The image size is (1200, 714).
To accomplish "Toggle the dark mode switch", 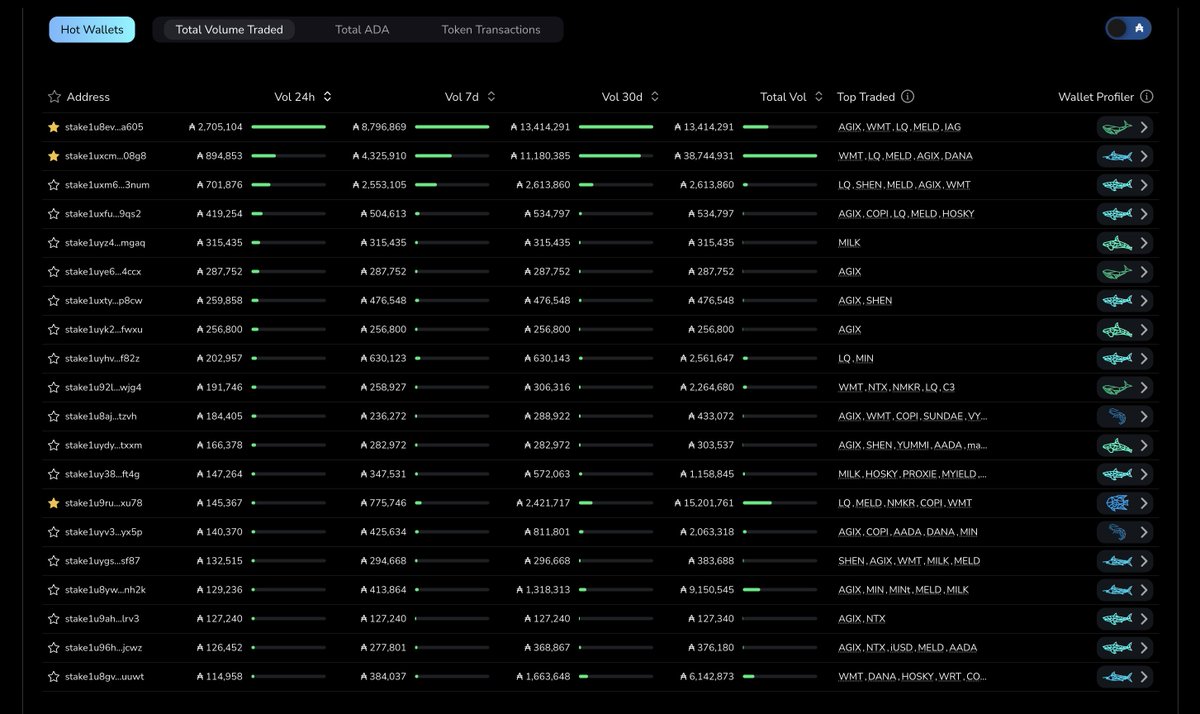I will coord(1128,28).
